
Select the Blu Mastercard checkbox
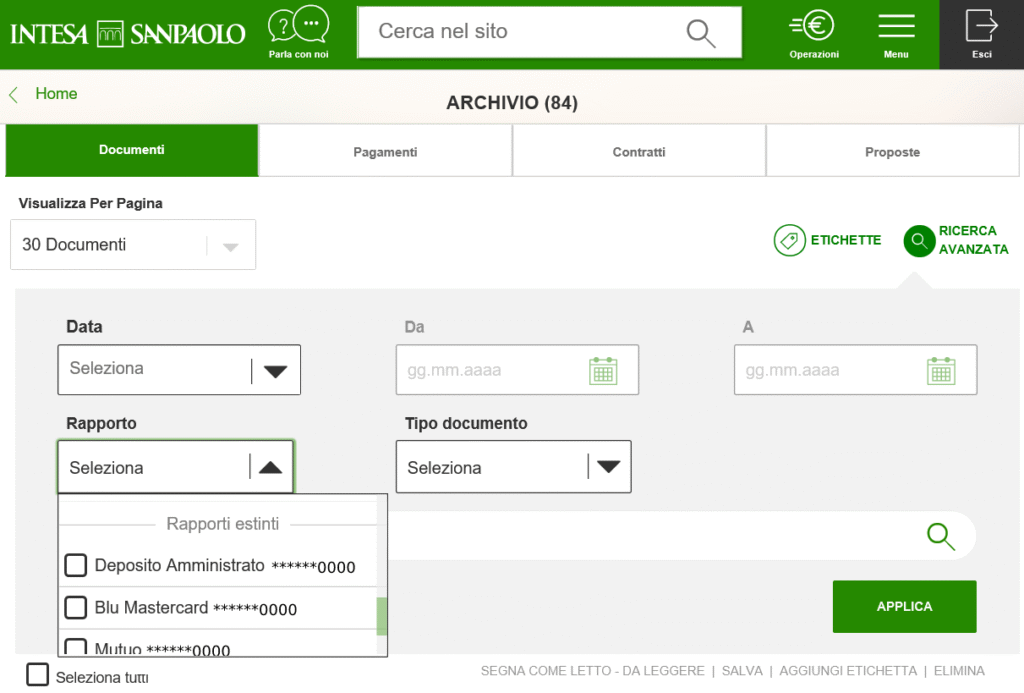pos(76,608)
